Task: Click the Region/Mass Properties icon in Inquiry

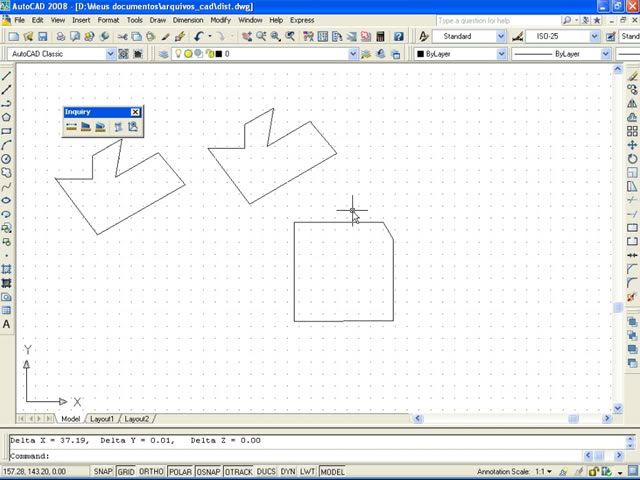Action: [x=100, y=127]
